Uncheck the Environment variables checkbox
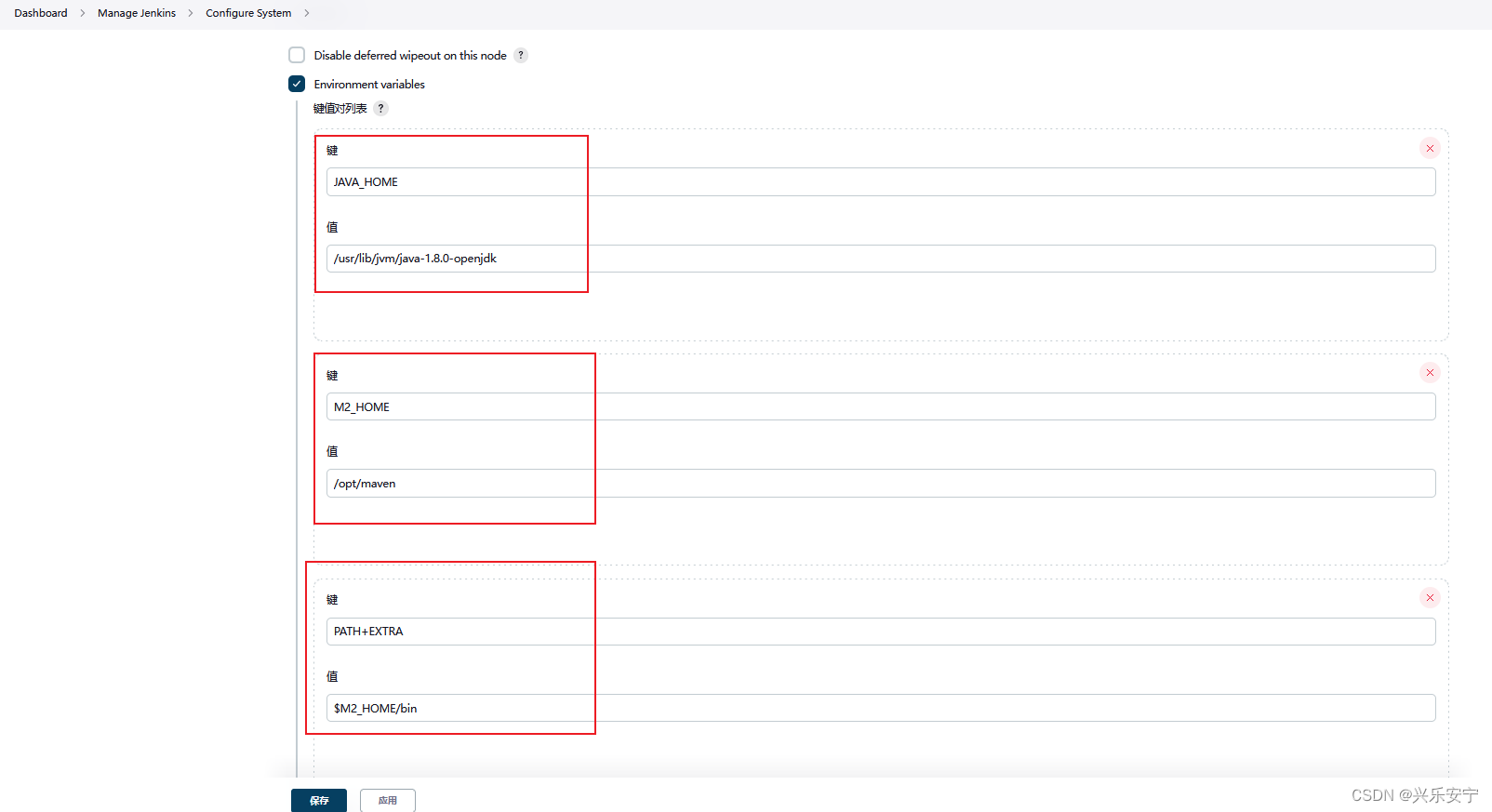Screen dimensions: 1492x812 [x=297, y=84]
